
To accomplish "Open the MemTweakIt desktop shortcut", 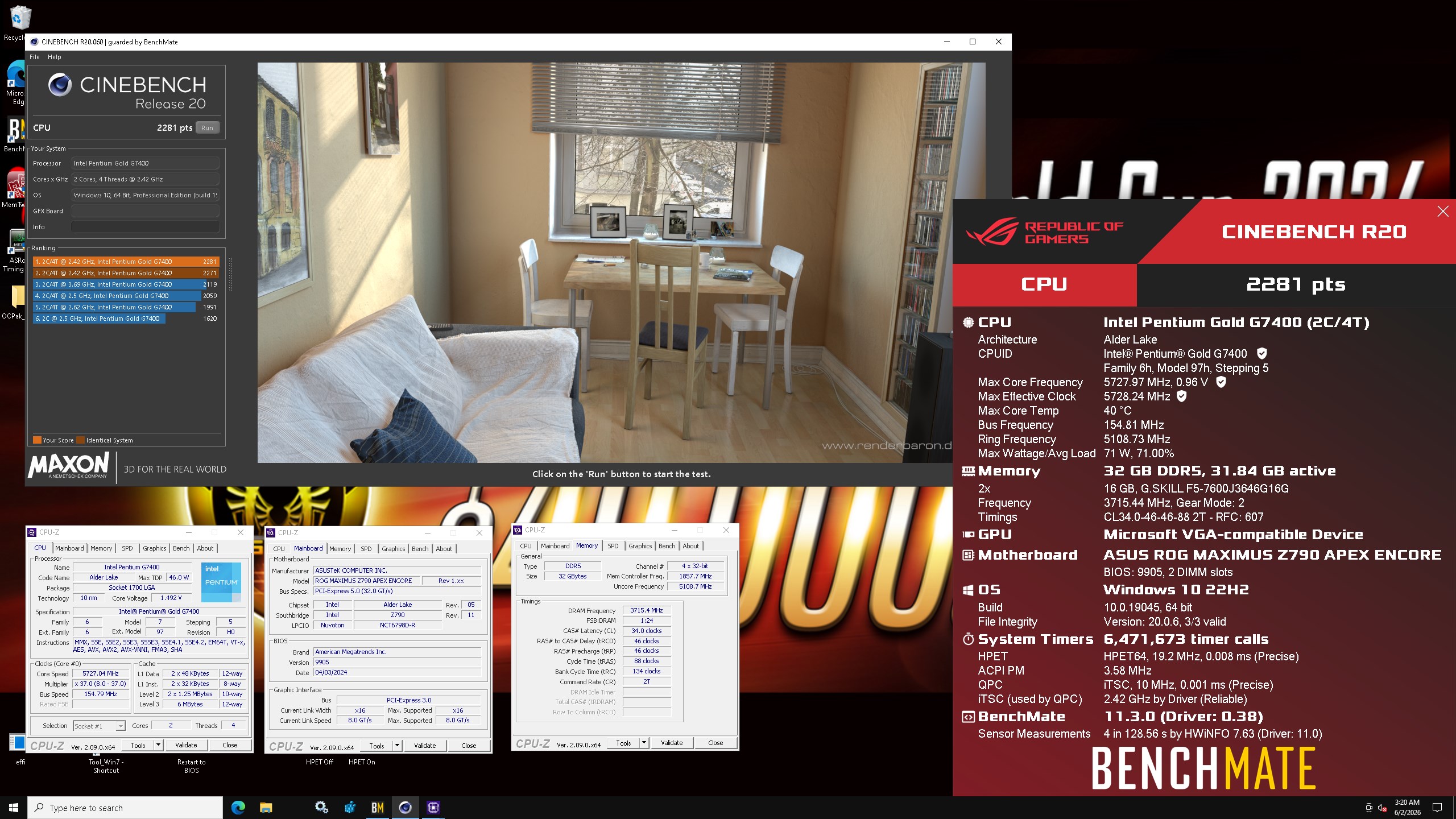I will tap(16, 184).
